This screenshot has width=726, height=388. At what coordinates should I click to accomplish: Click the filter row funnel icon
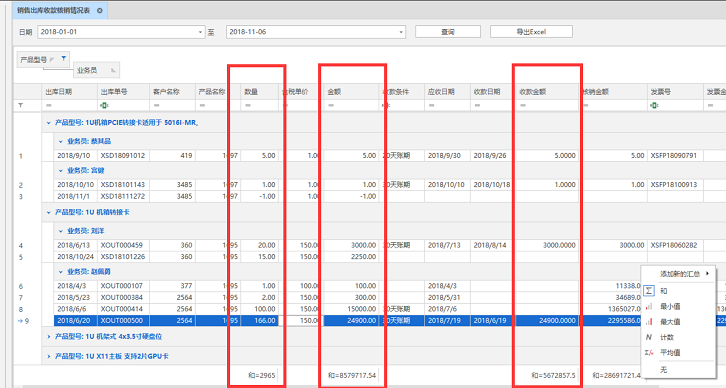20,106
